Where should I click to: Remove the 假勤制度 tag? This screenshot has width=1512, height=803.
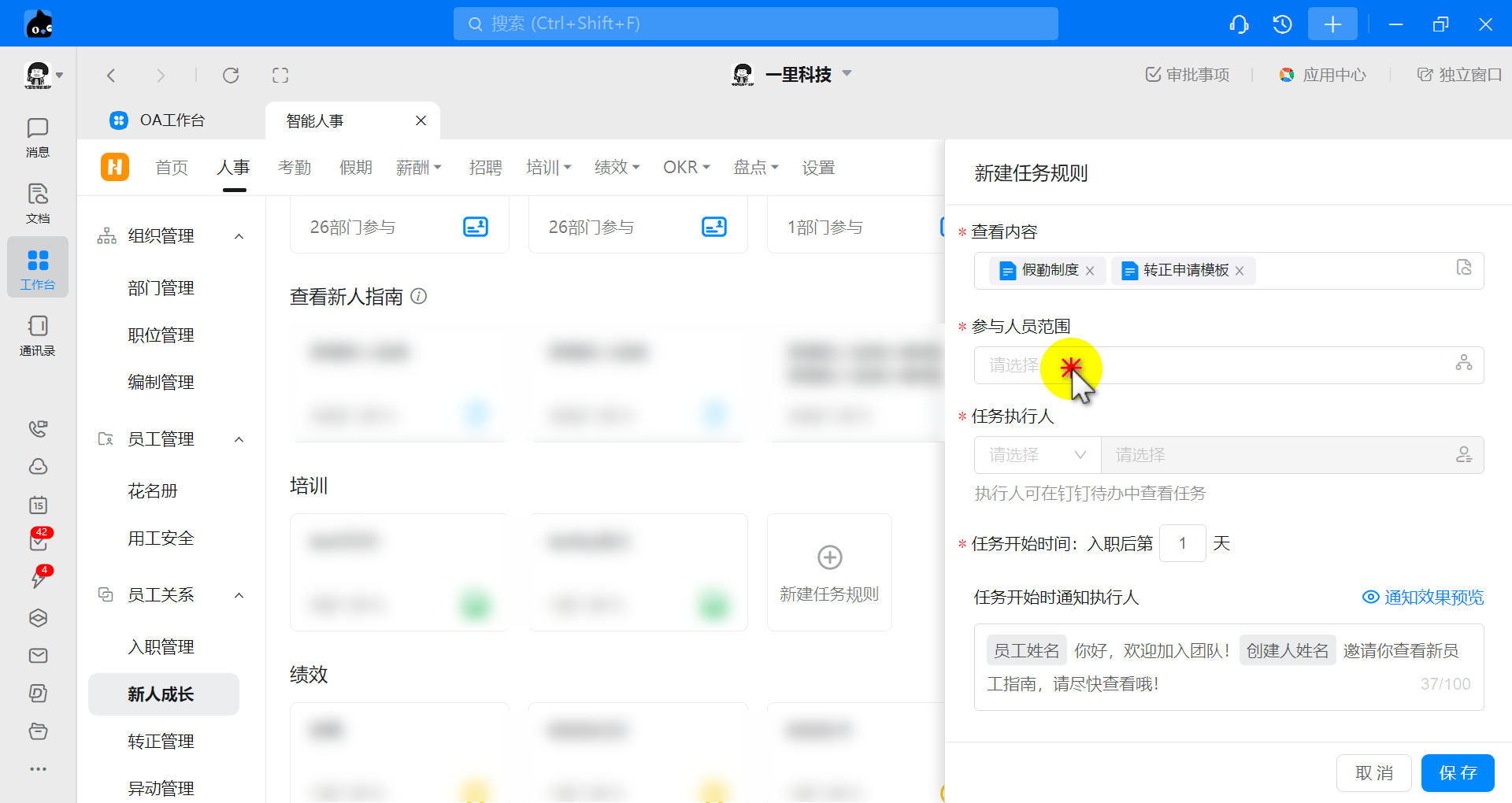pos(1090,271)
